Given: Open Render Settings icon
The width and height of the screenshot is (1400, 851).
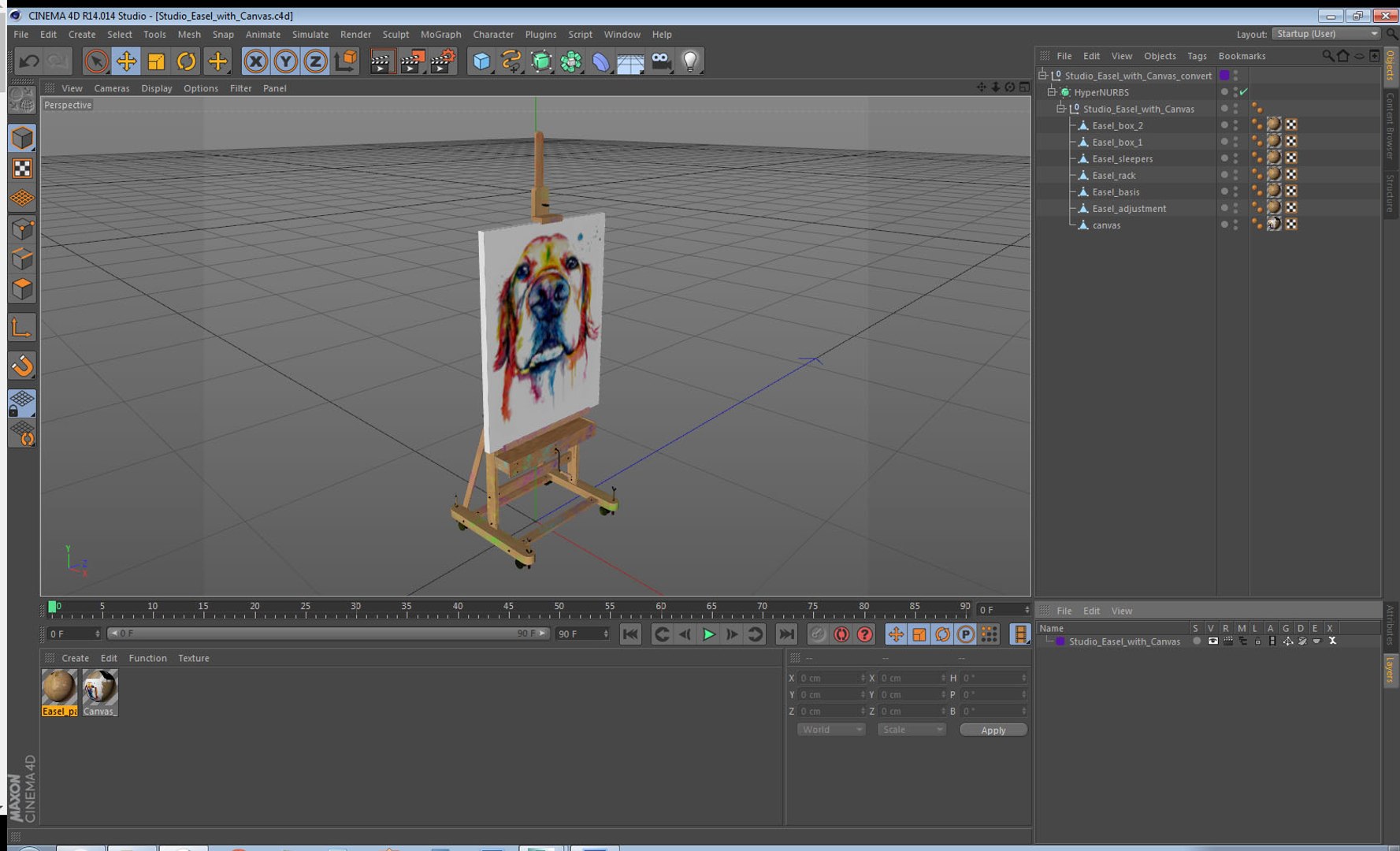Looking at the screenshot, I should (443, 61).
